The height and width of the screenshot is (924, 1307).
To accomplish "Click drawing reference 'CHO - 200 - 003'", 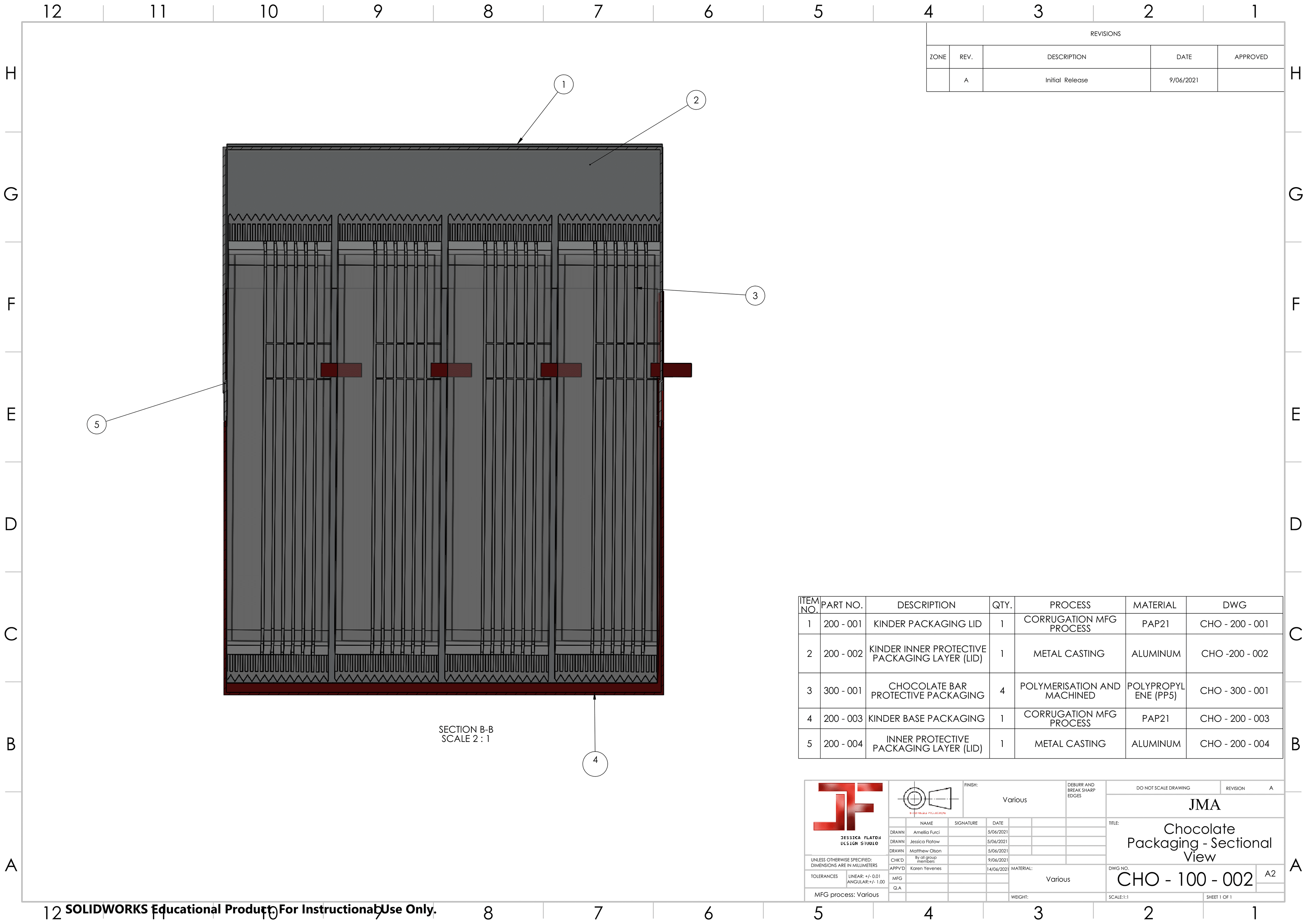I will point(1234,718).
